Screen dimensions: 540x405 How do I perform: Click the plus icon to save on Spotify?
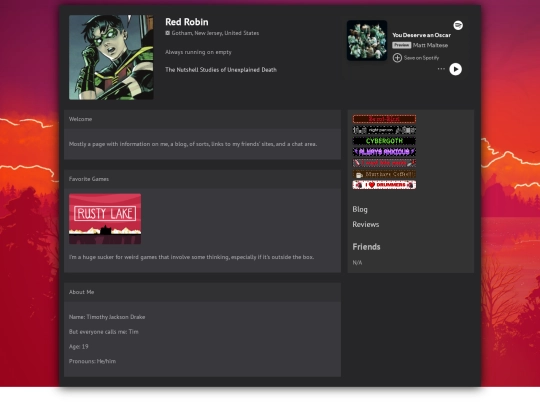tap(397, 58)
